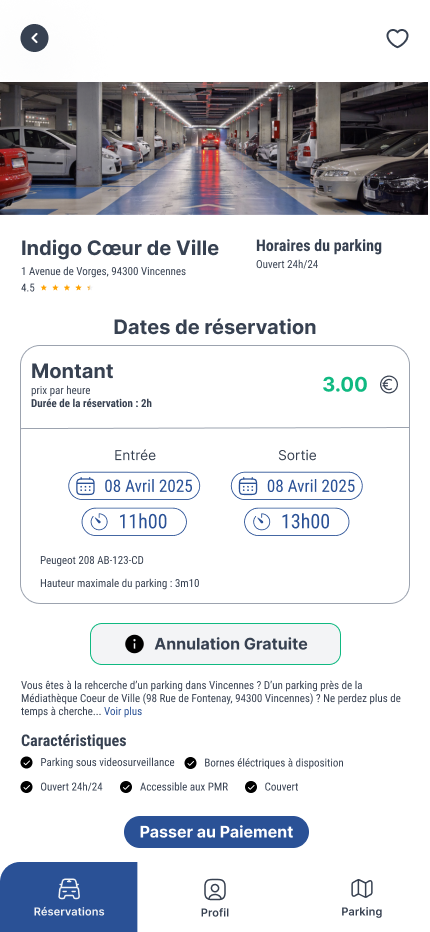Open the Réservations tab
The image size is (430, 932).
pyautogui.click(x=69, y=897)
